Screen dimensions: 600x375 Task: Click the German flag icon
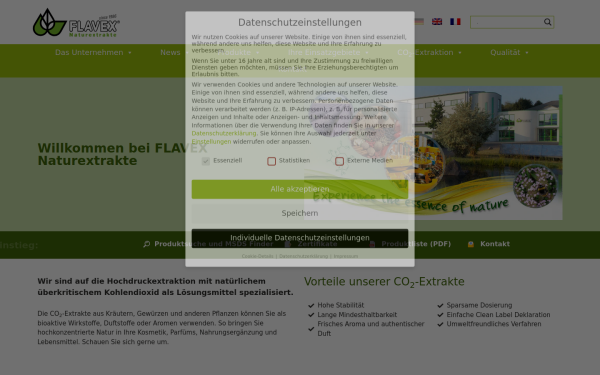[x=419, y=22]
